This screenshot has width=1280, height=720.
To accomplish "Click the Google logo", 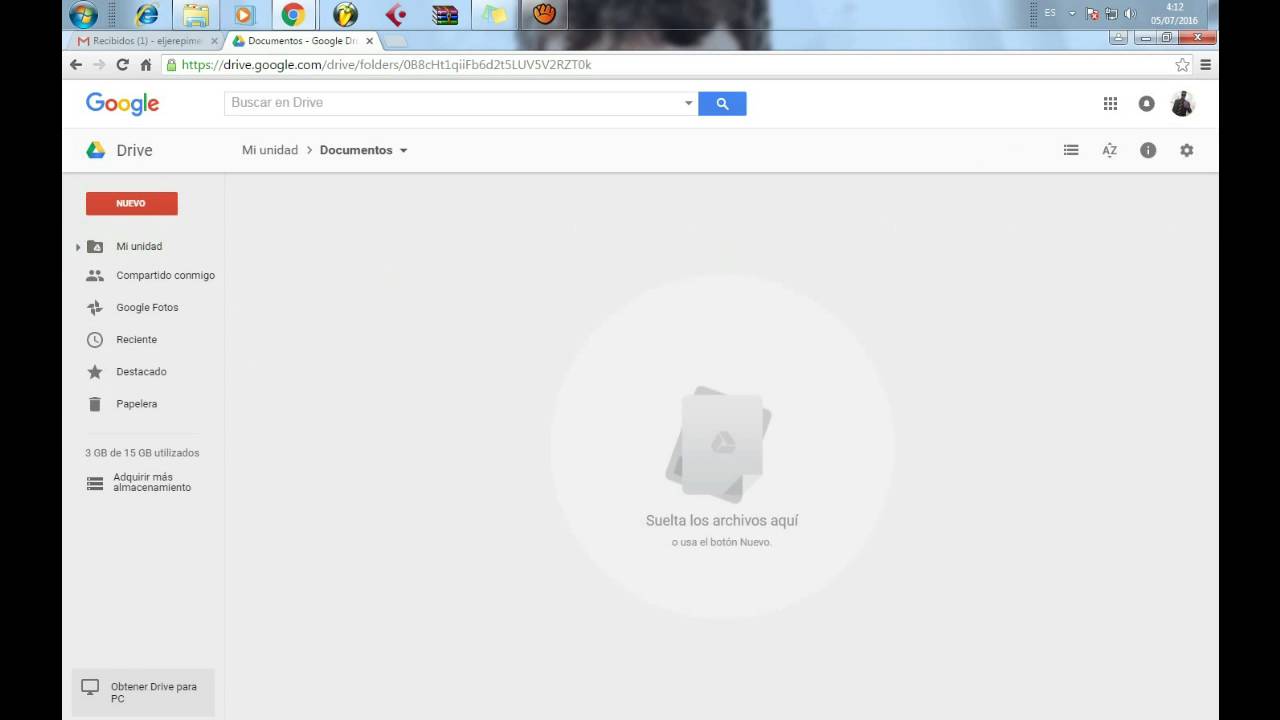I will (x=122, y=103).
